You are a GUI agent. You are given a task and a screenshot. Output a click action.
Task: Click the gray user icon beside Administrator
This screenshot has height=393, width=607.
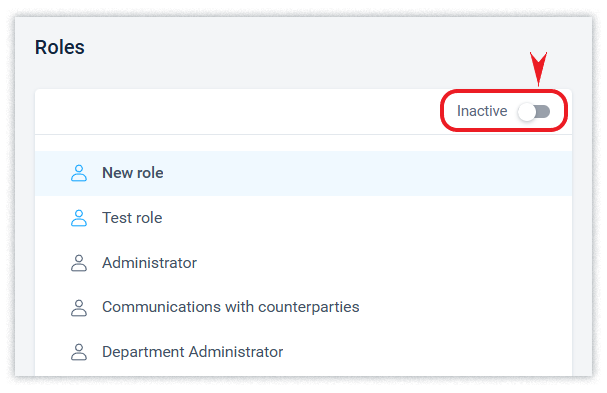click(79, 263)
